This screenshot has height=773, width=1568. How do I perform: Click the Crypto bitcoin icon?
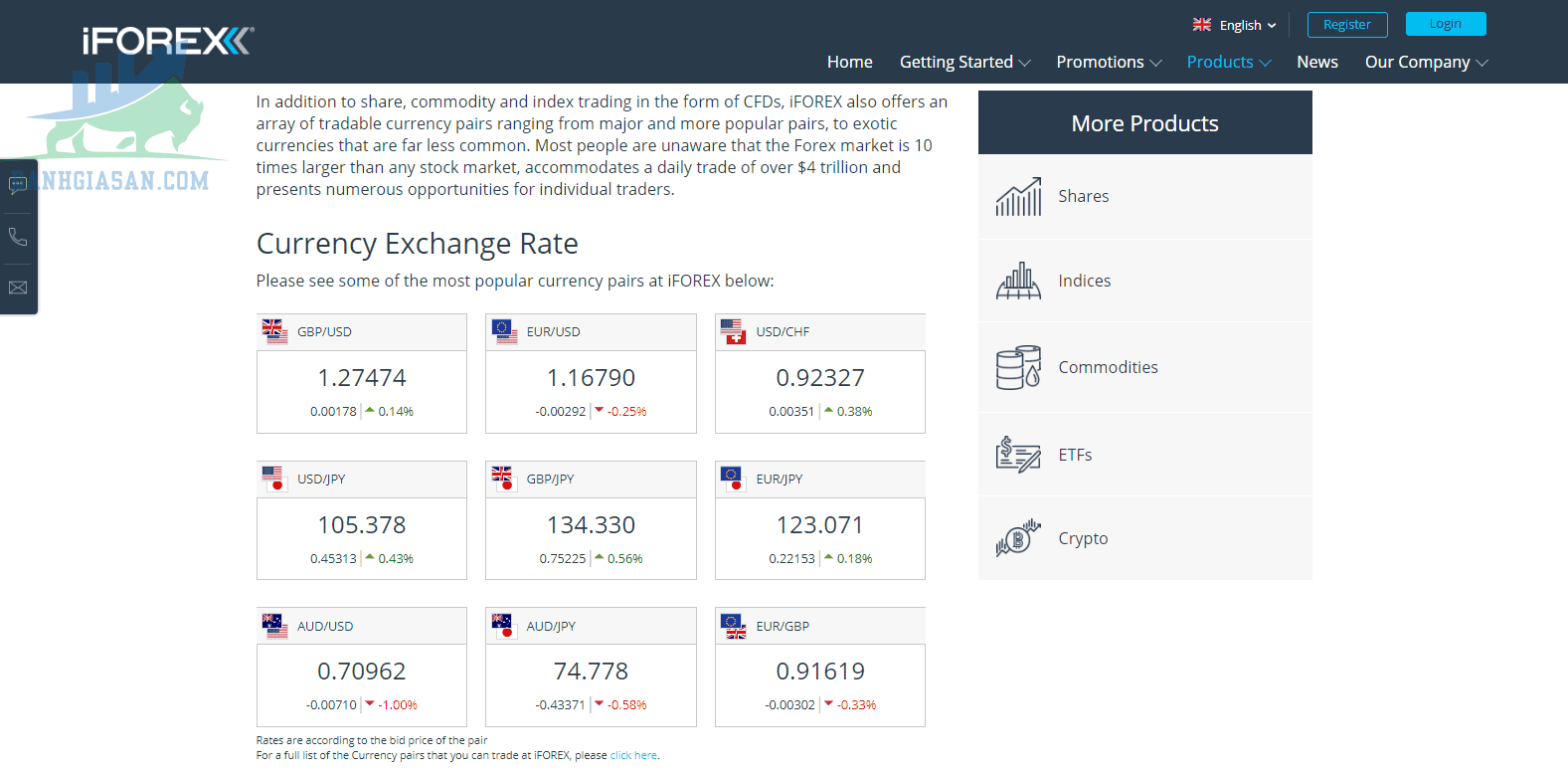click(1019, 538)
